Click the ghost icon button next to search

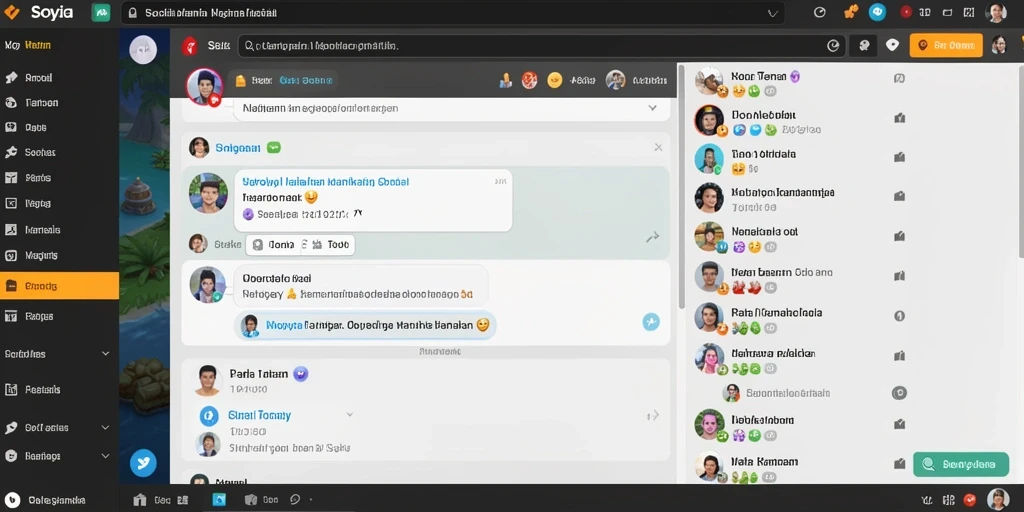(864, 45)
